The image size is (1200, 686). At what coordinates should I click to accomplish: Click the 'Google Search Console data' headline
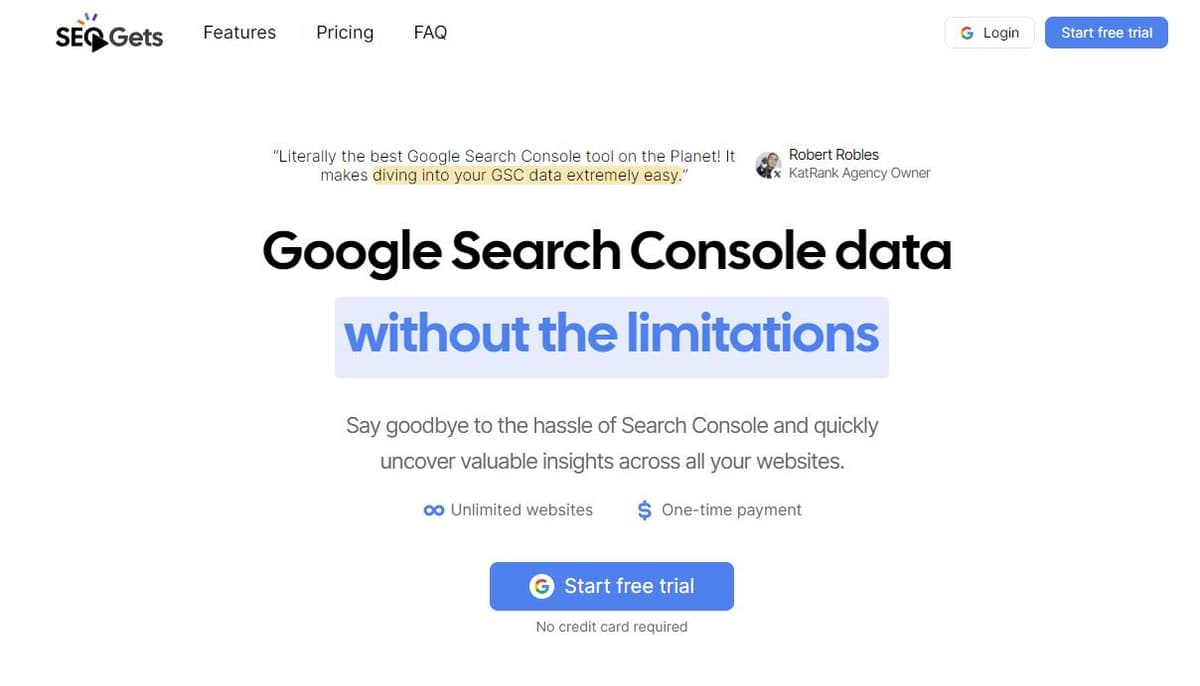[607, 250]
